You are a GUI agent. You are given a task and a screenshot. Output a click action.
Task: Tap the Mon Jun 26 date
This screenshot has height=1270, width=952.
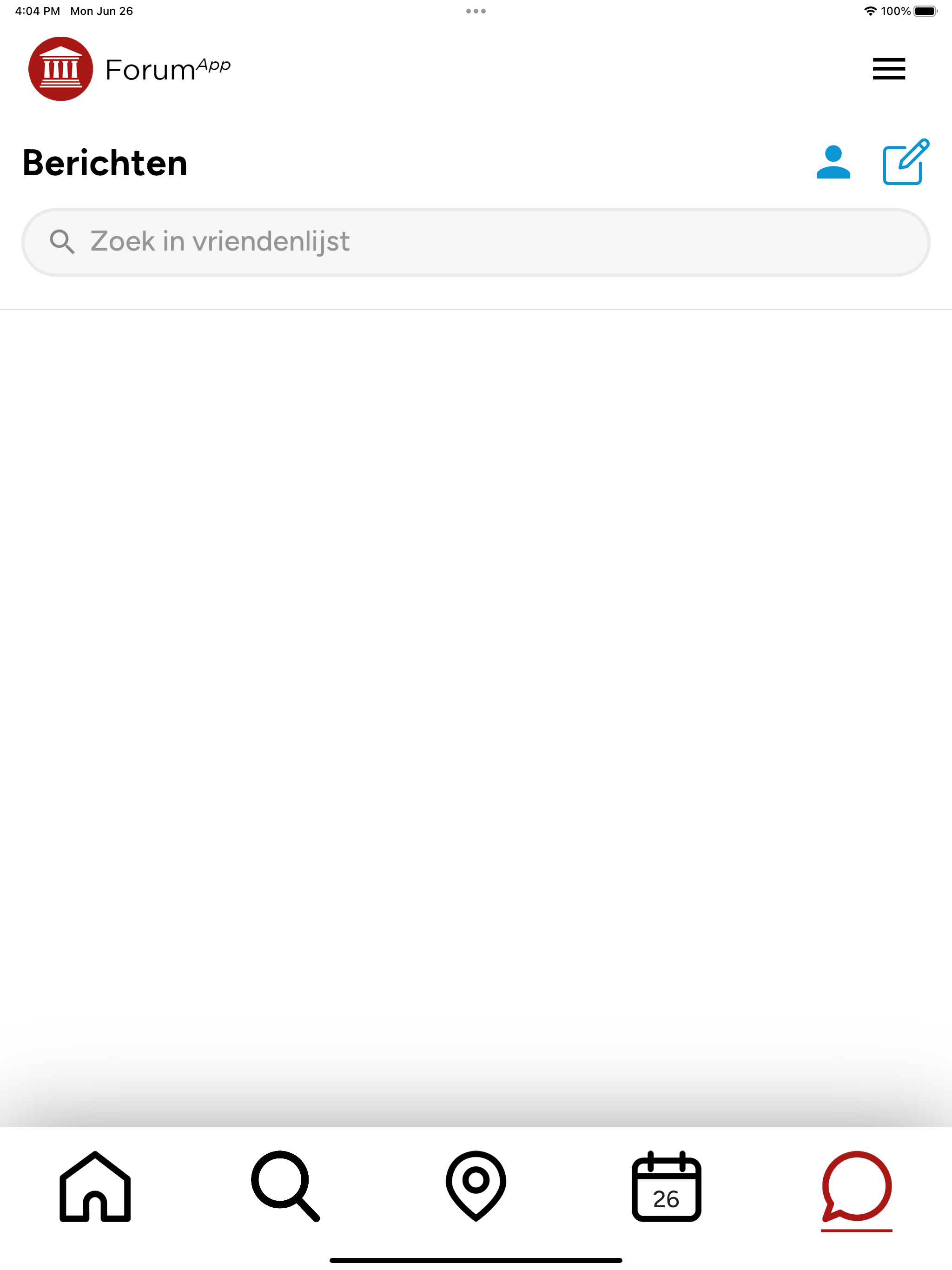click(x=102, y=11)
